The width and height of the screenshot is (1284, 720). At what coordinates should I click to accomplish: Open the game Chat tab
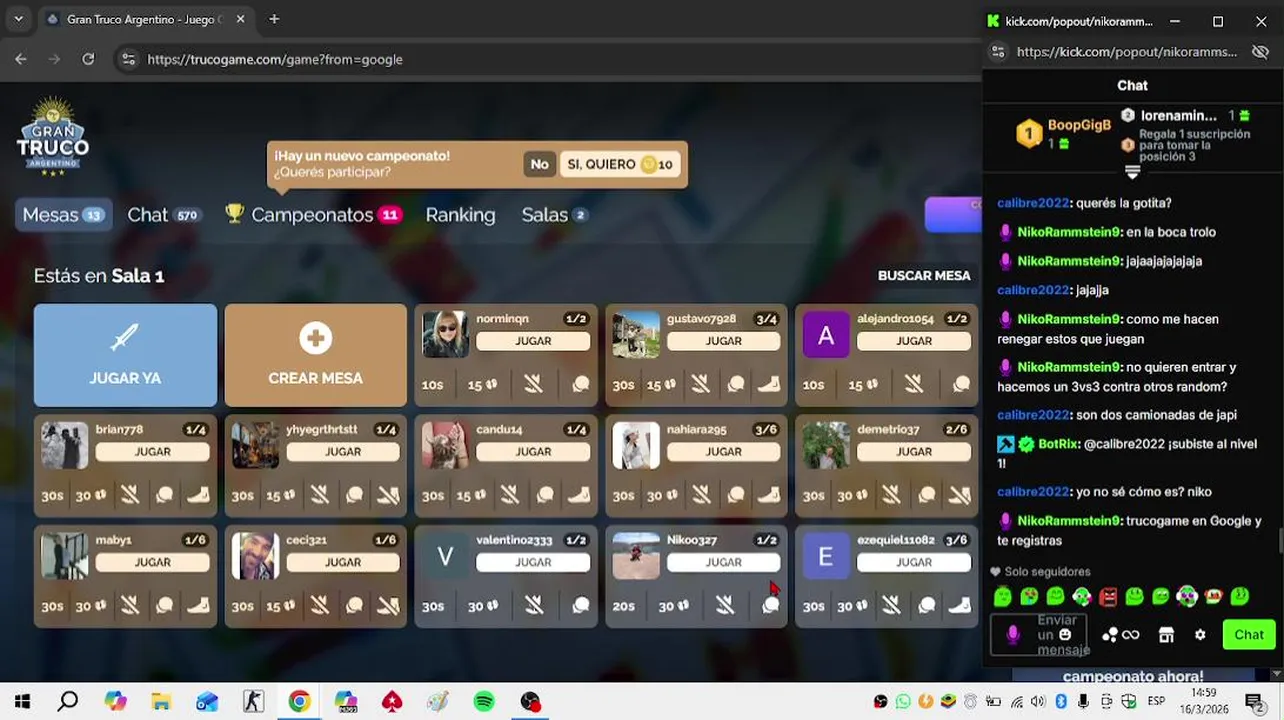click(x=163, y=214)
